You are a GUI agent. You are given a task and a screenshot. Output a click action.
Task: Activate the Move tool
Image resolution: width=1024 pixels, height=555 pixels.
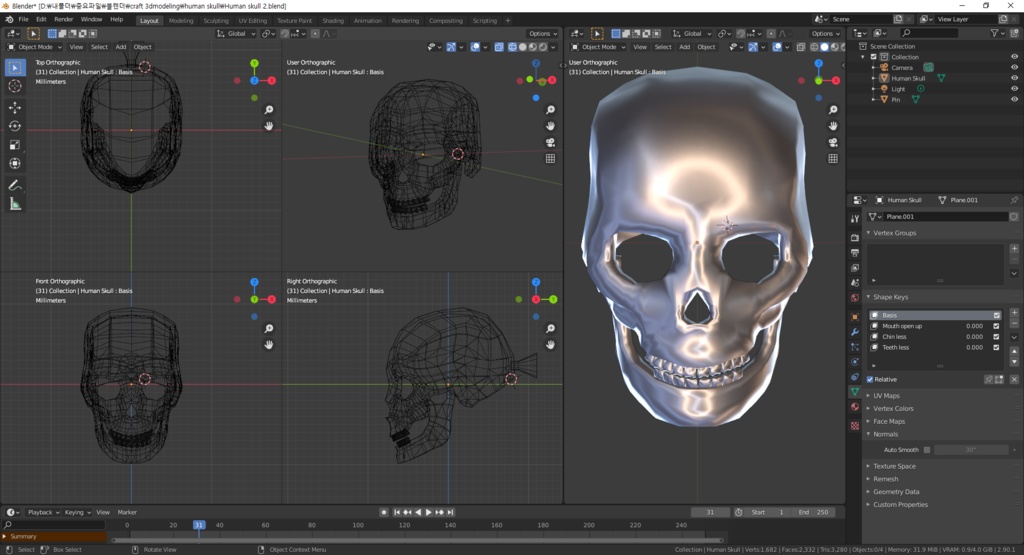coord(15,107)
